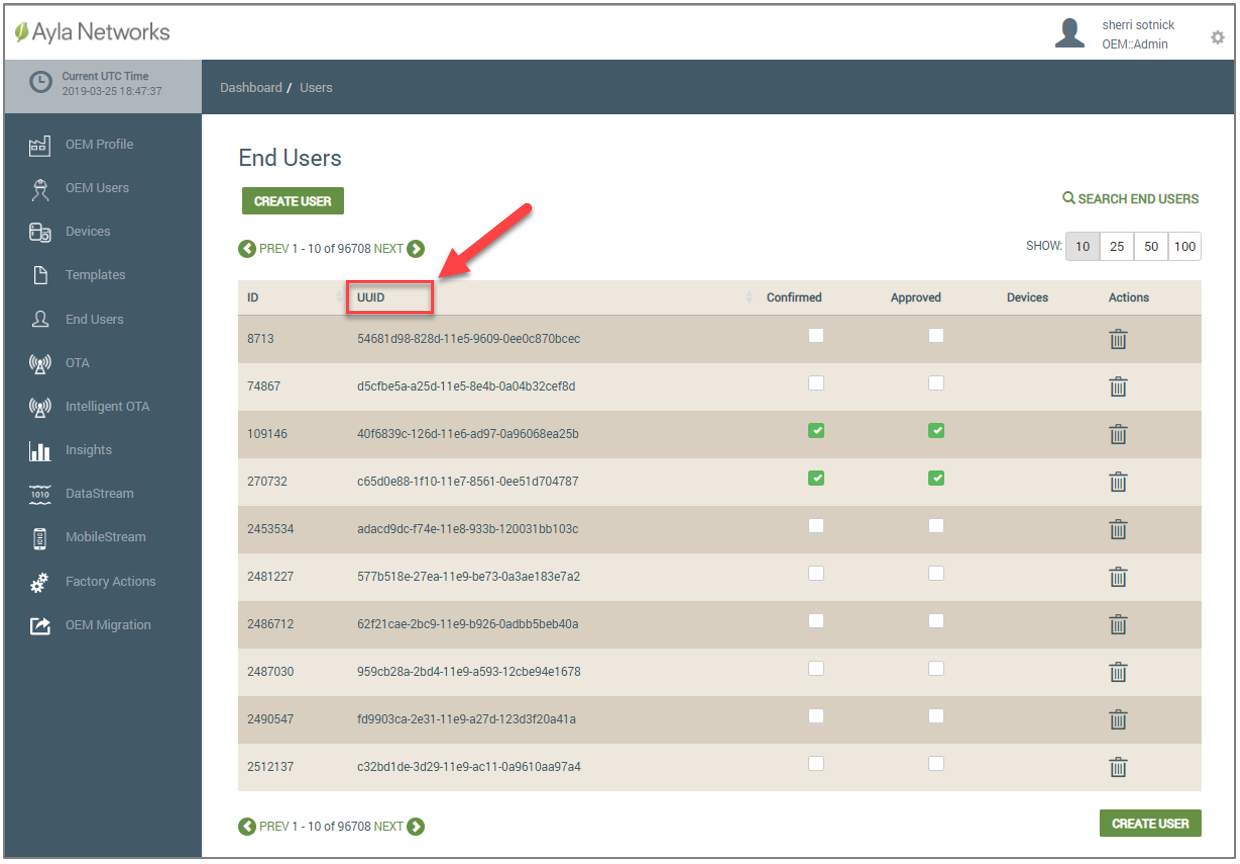Click the user avatar icon
This screenshot has height=864, width=1240.
tap(1070, 33)
